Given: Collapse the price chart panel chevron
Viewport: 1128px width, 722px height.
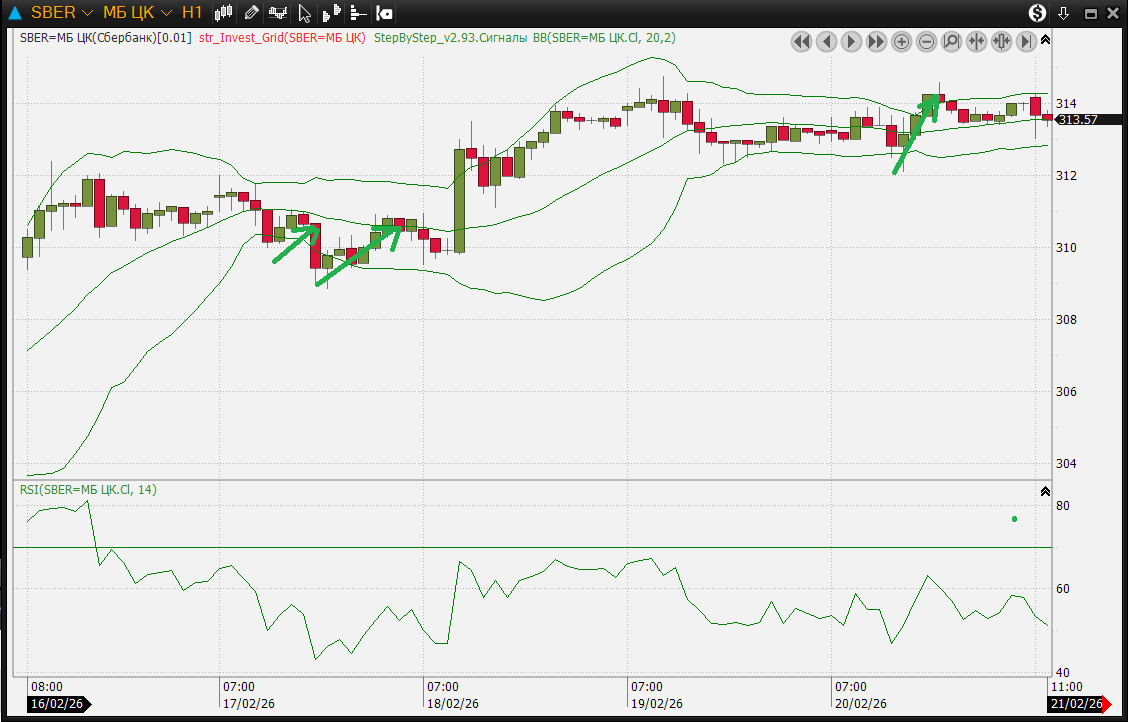Looking at the screenshot, I should tap(1045, 39).
